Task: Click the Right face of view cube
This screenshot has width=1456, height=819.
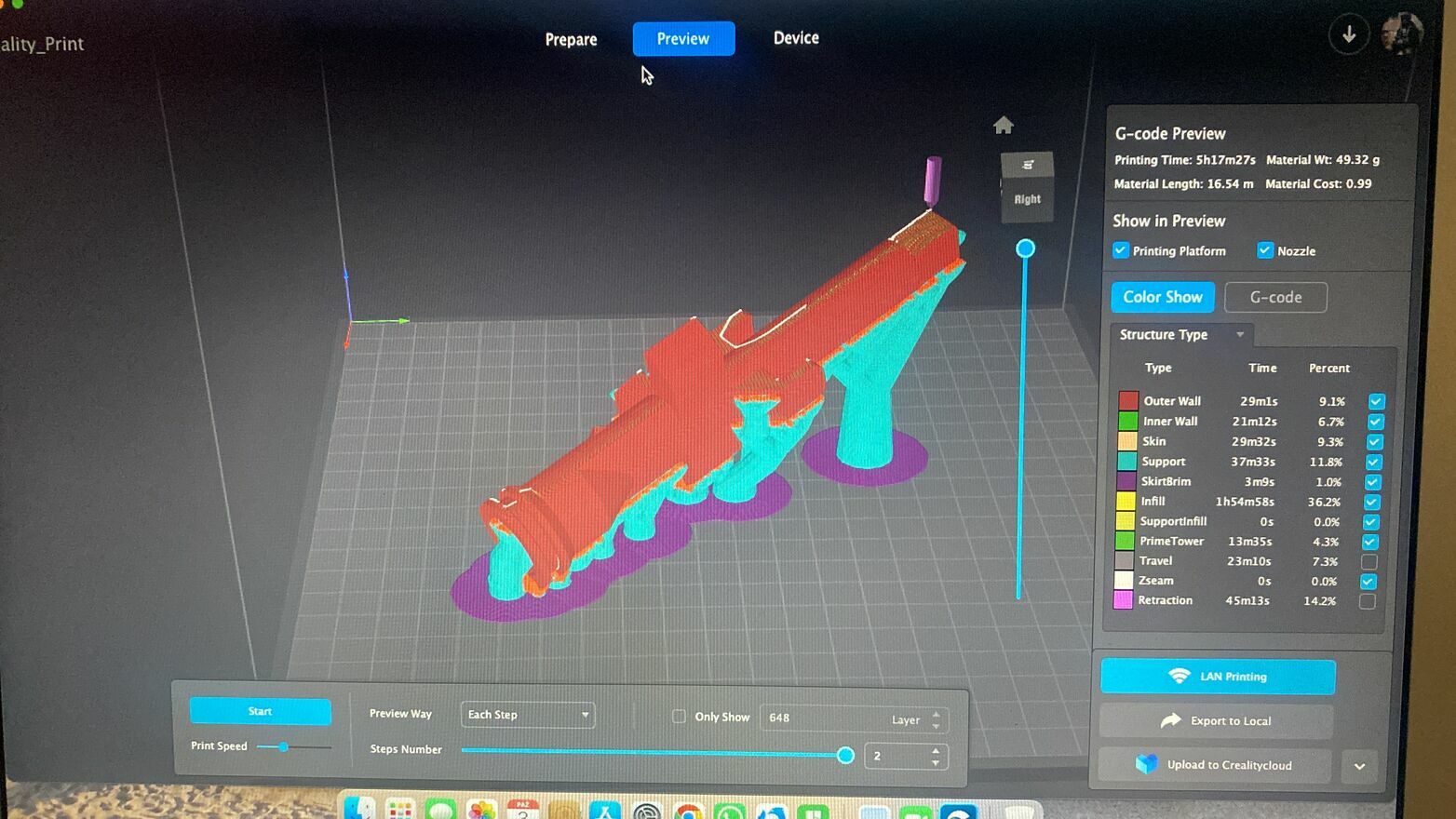Action: tap(1027, 199)
